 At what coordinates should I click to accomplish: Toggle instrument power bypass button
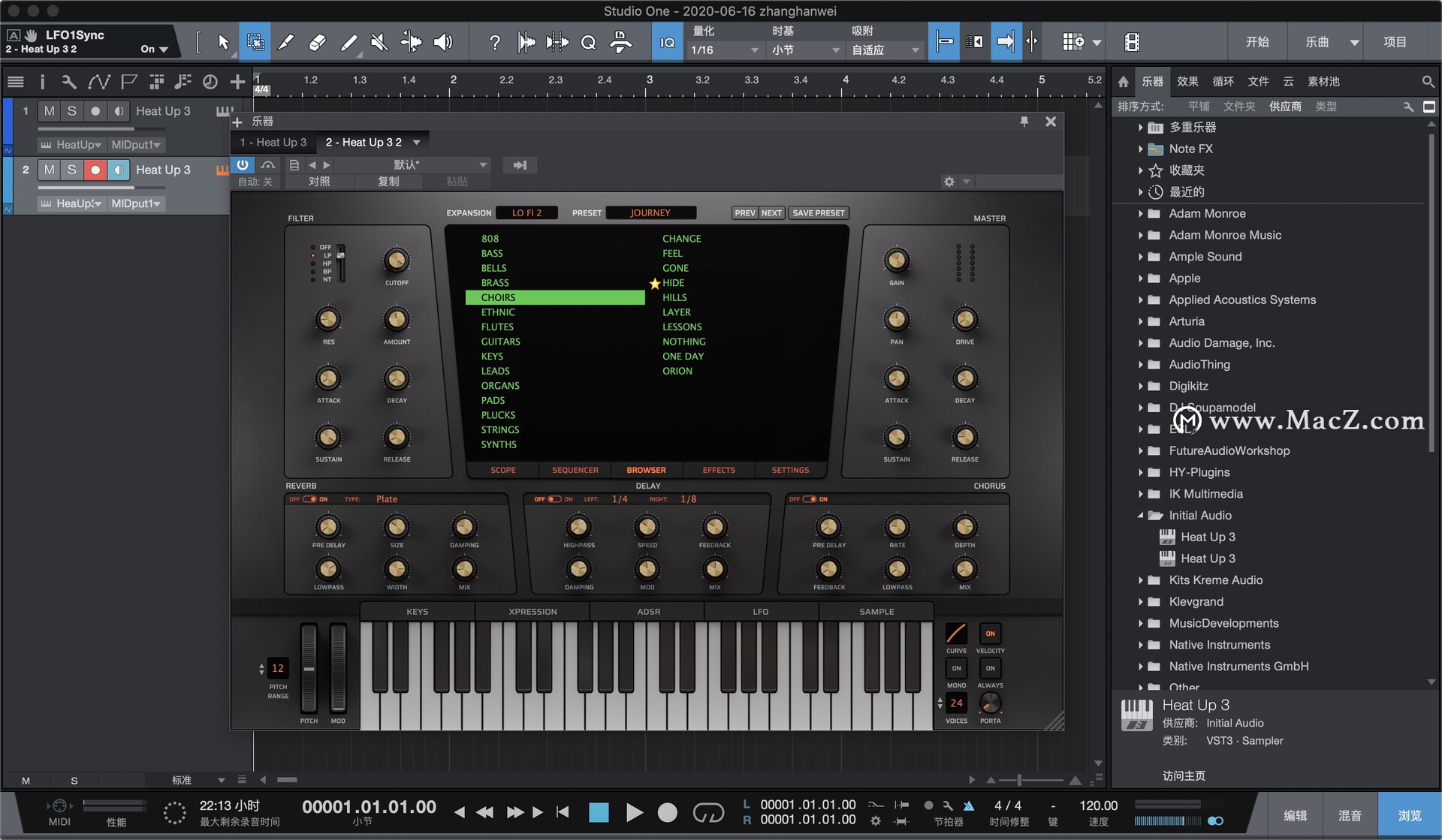243,164
